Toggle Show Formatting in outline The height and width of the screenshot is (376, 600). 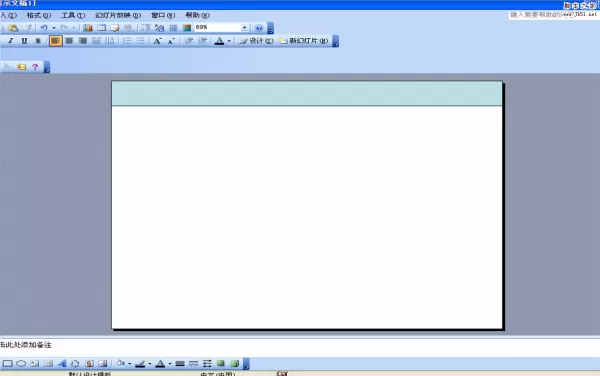(159, 28)
